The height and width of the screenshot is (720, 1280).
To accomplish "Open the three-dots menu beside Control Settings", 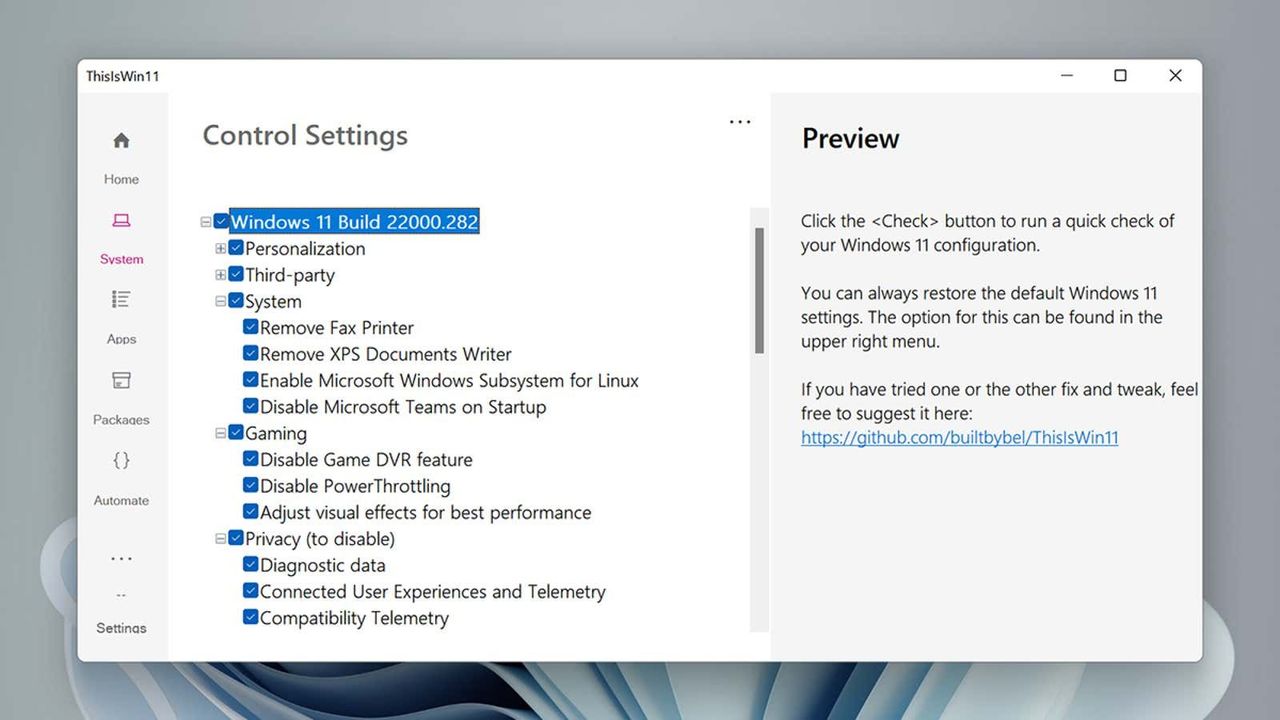I will pyautogui.click(x=740, y=122).
